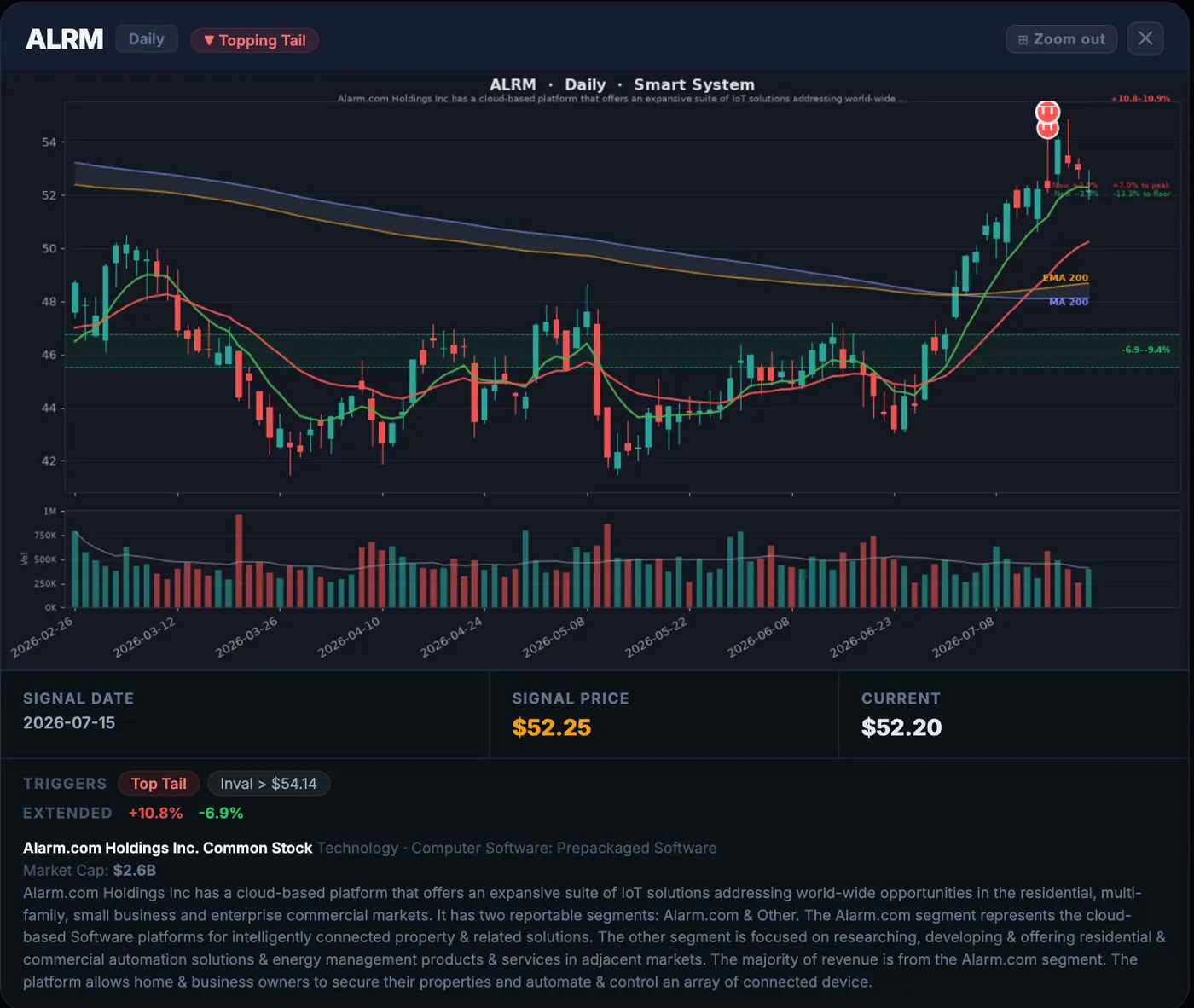Click the Top Tail trigger chip

(159, 784)
